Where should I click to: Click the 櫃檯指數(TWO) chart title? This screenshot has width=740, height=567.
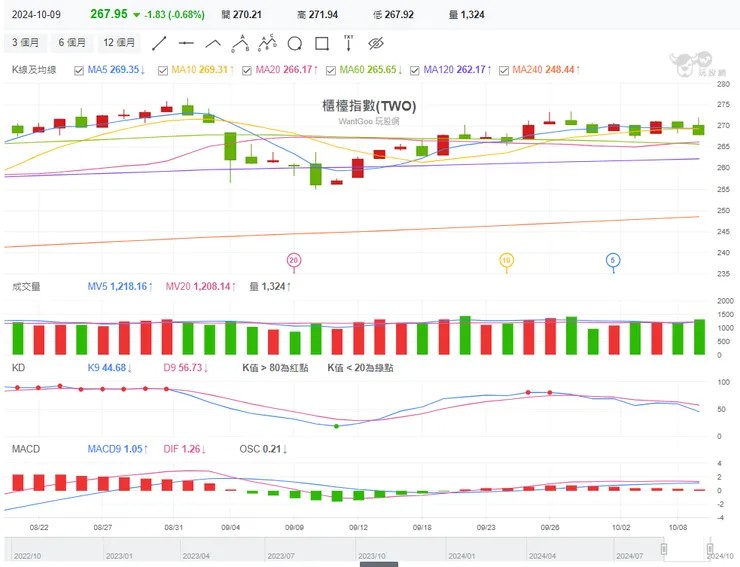coord(369,106)
